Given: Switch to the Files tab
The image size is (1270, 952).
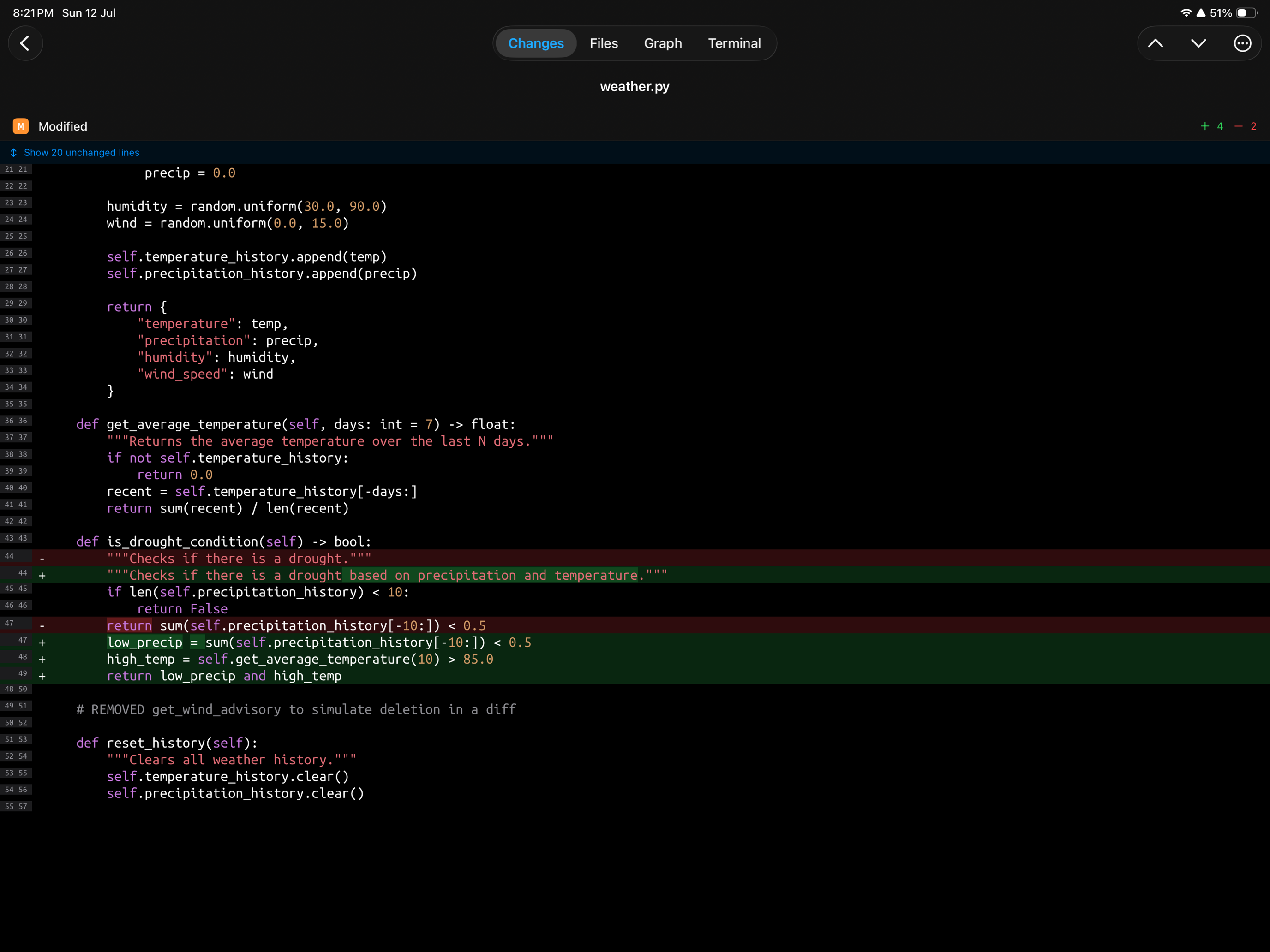Looking at the screenshot, I should [604, 43].
